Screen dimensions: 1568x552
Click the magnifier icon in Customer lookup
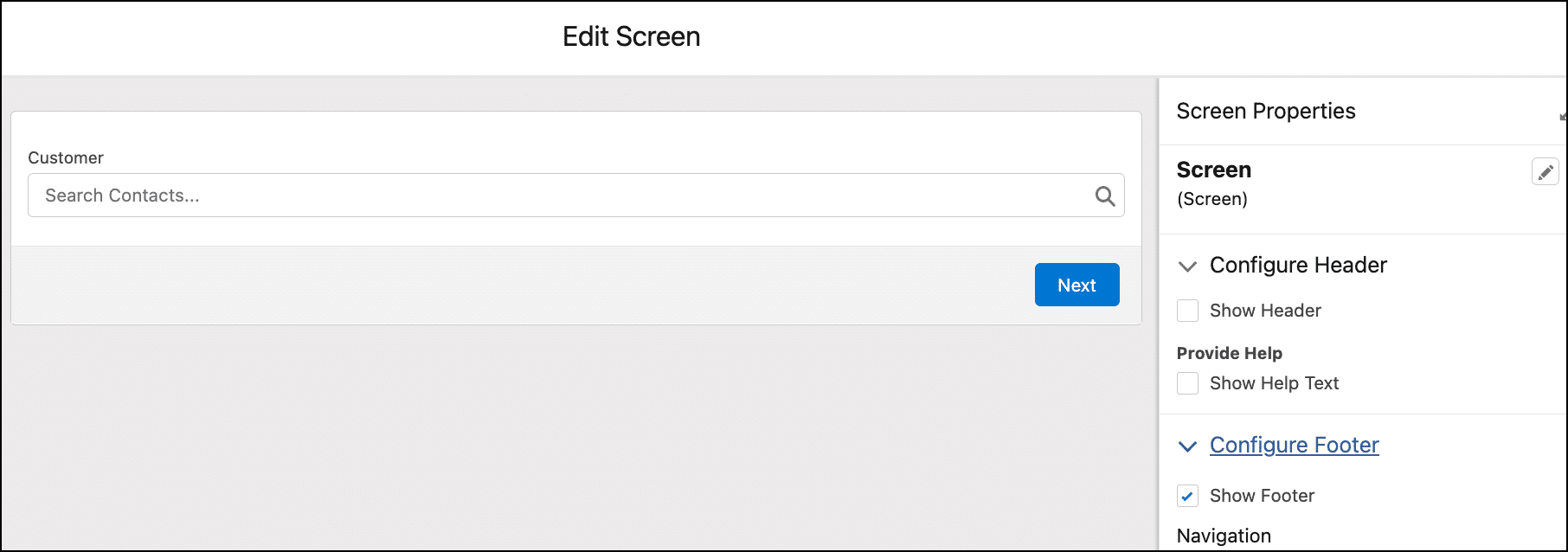[1105, 196]
